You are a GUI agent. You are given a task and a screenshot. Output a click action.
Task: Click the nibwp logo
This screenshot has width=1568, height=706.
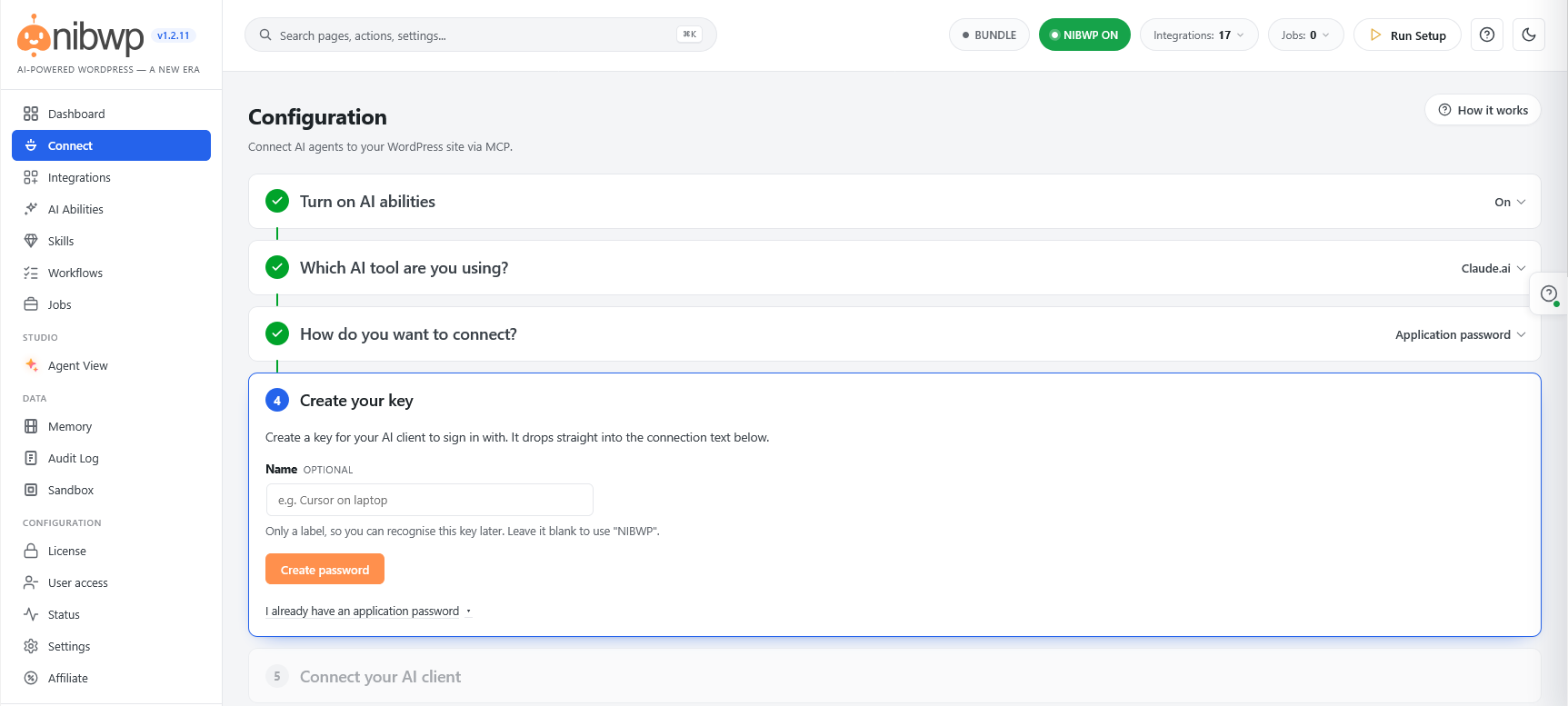click(80, 36)
